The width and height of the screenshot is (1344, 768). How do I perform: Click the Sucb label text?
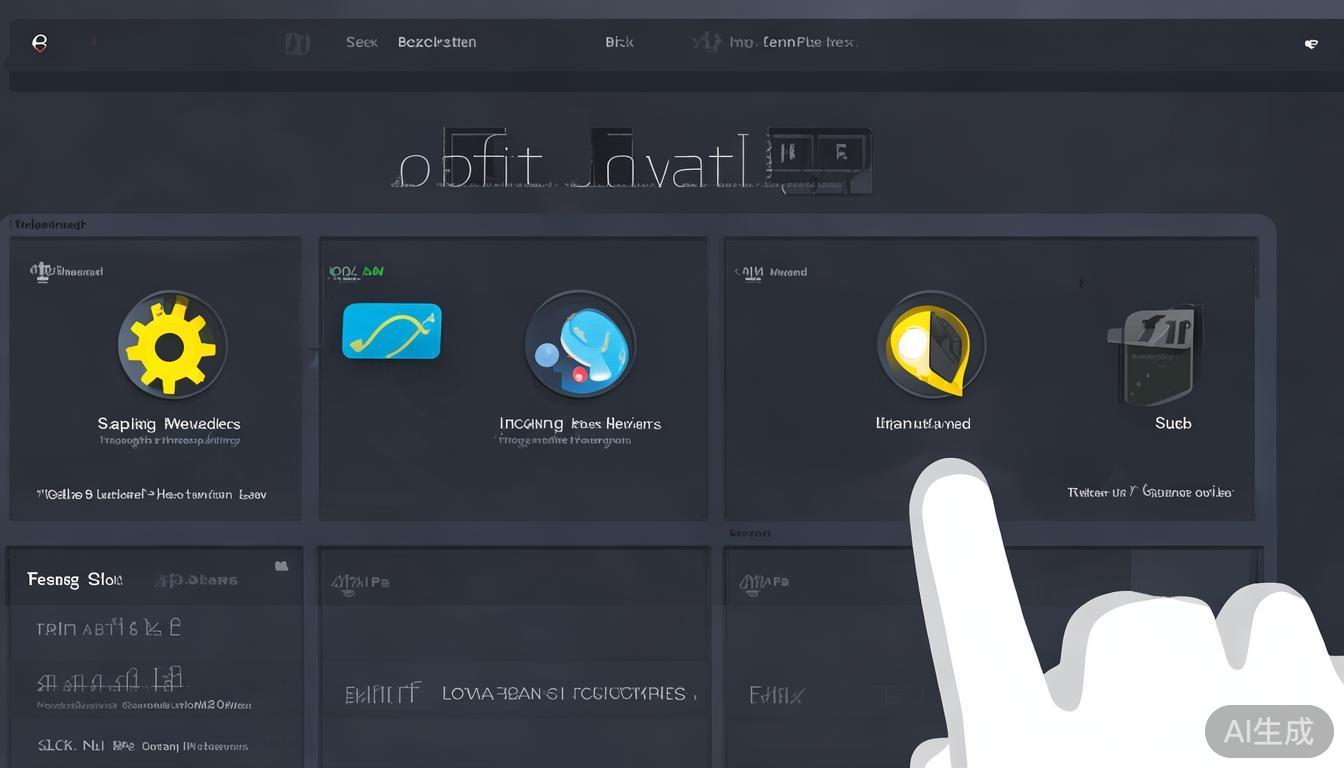1173,423
